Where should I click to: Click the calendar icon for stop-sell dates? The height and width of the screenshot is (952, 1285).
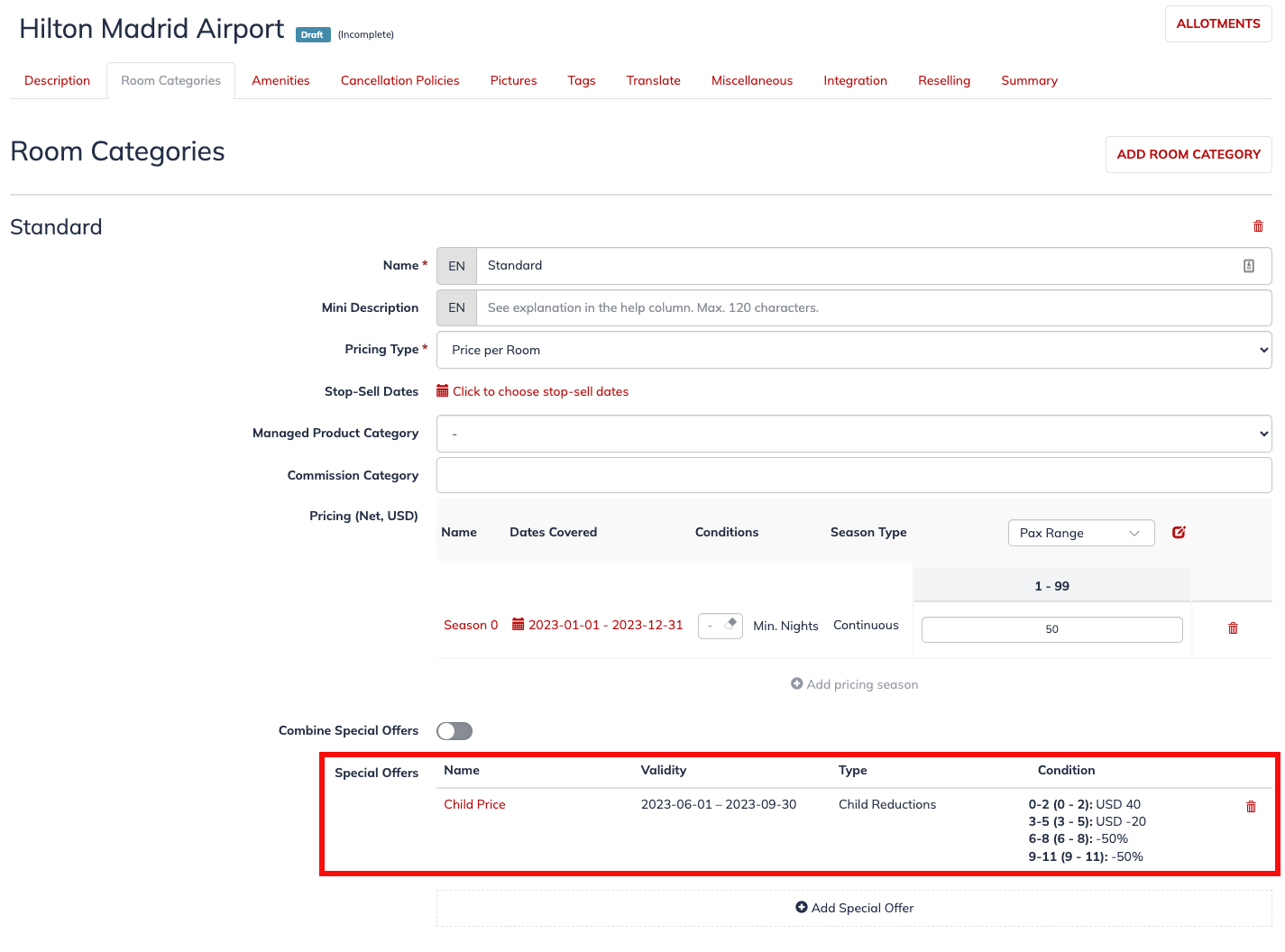[x=443, y=391]
